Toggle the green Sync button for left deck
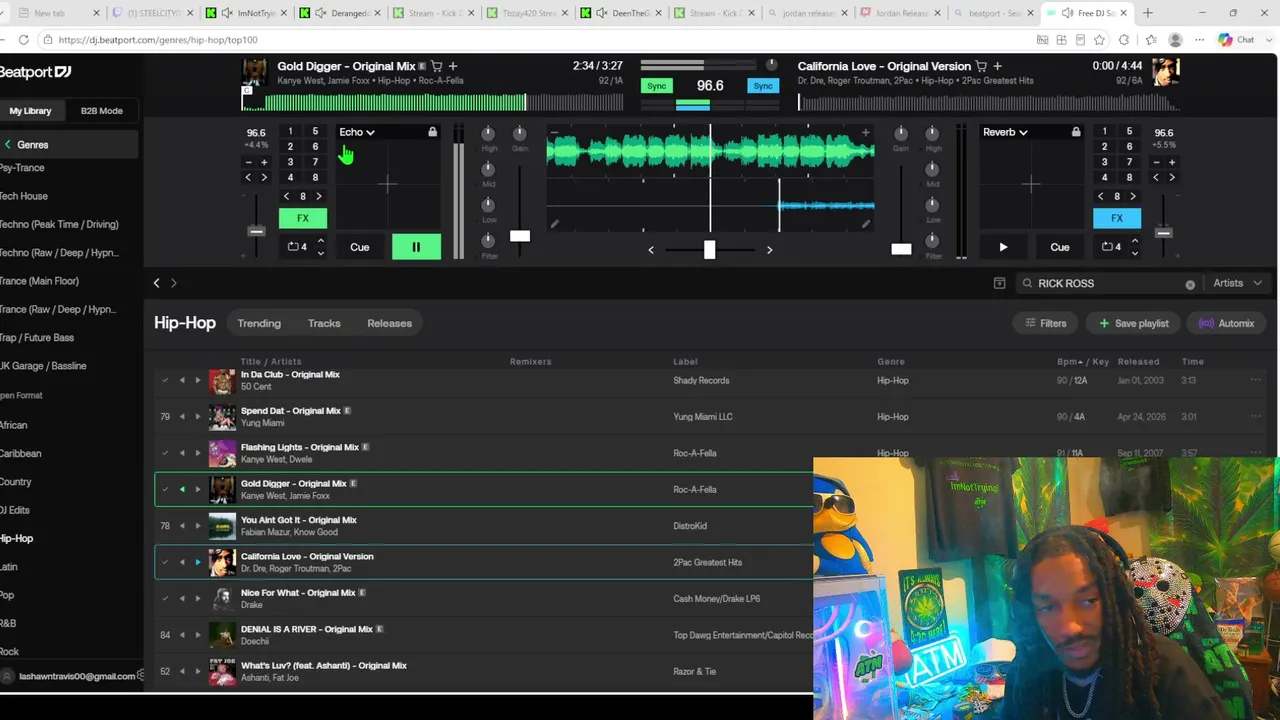1280x720 pixels. pyautogui.click(x=657, y=86)
